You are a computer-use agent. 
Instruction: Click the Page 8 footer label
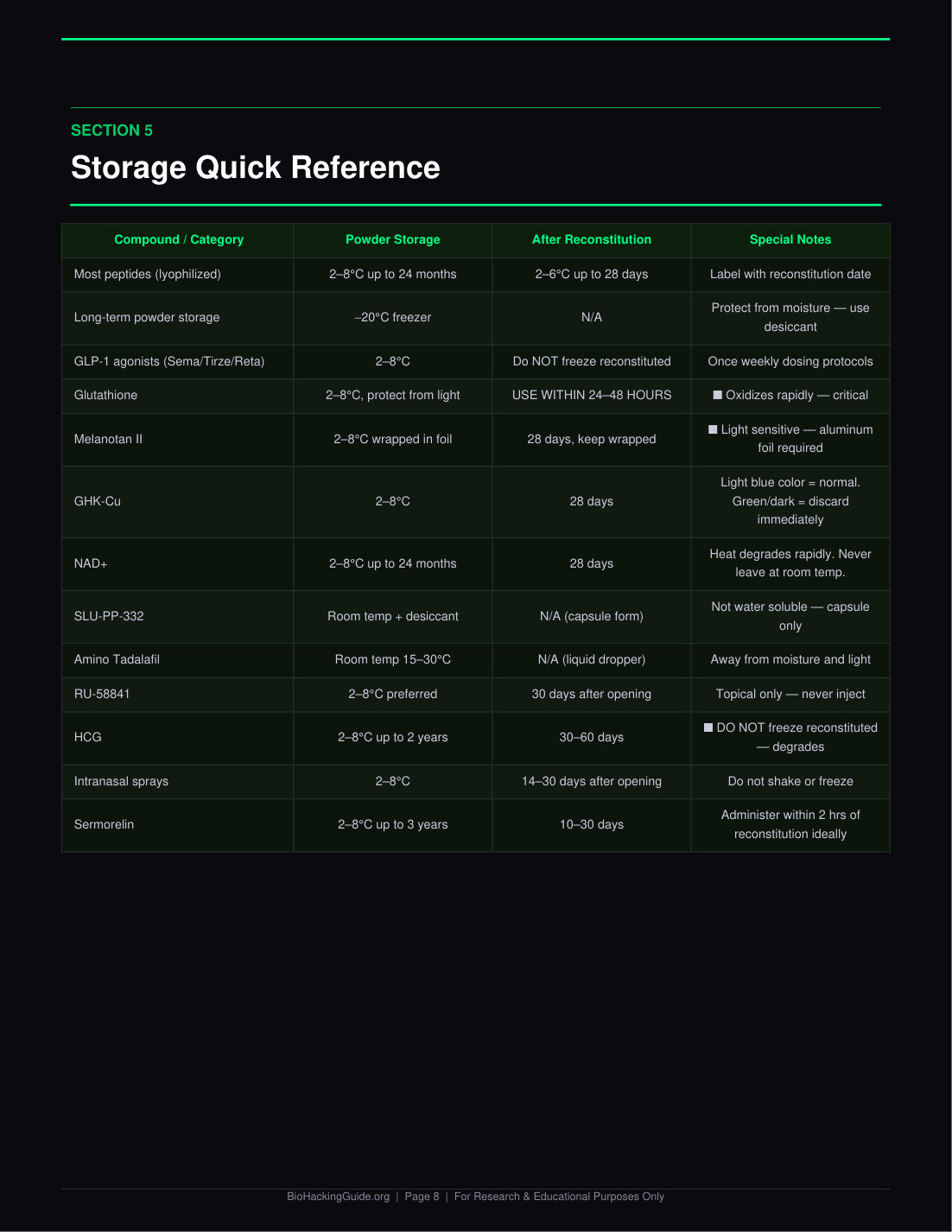[x=422, y=1197]
